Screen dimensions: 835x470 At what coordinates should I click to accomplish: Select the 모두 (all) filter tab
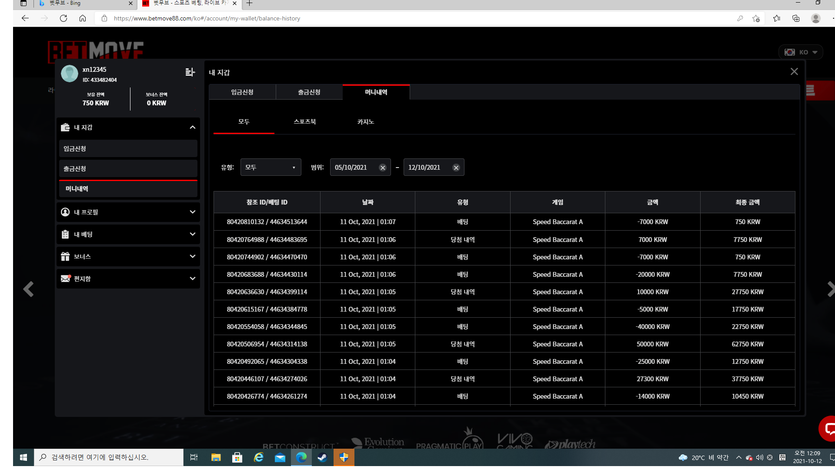click(x=244, y=122)
